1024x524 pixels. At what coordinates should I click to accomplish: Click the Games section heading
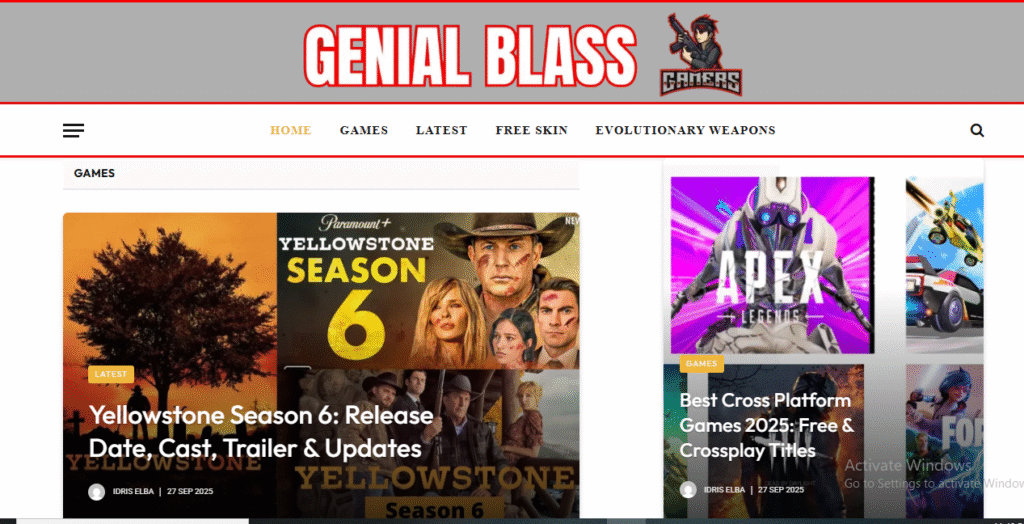coord(94,173)
